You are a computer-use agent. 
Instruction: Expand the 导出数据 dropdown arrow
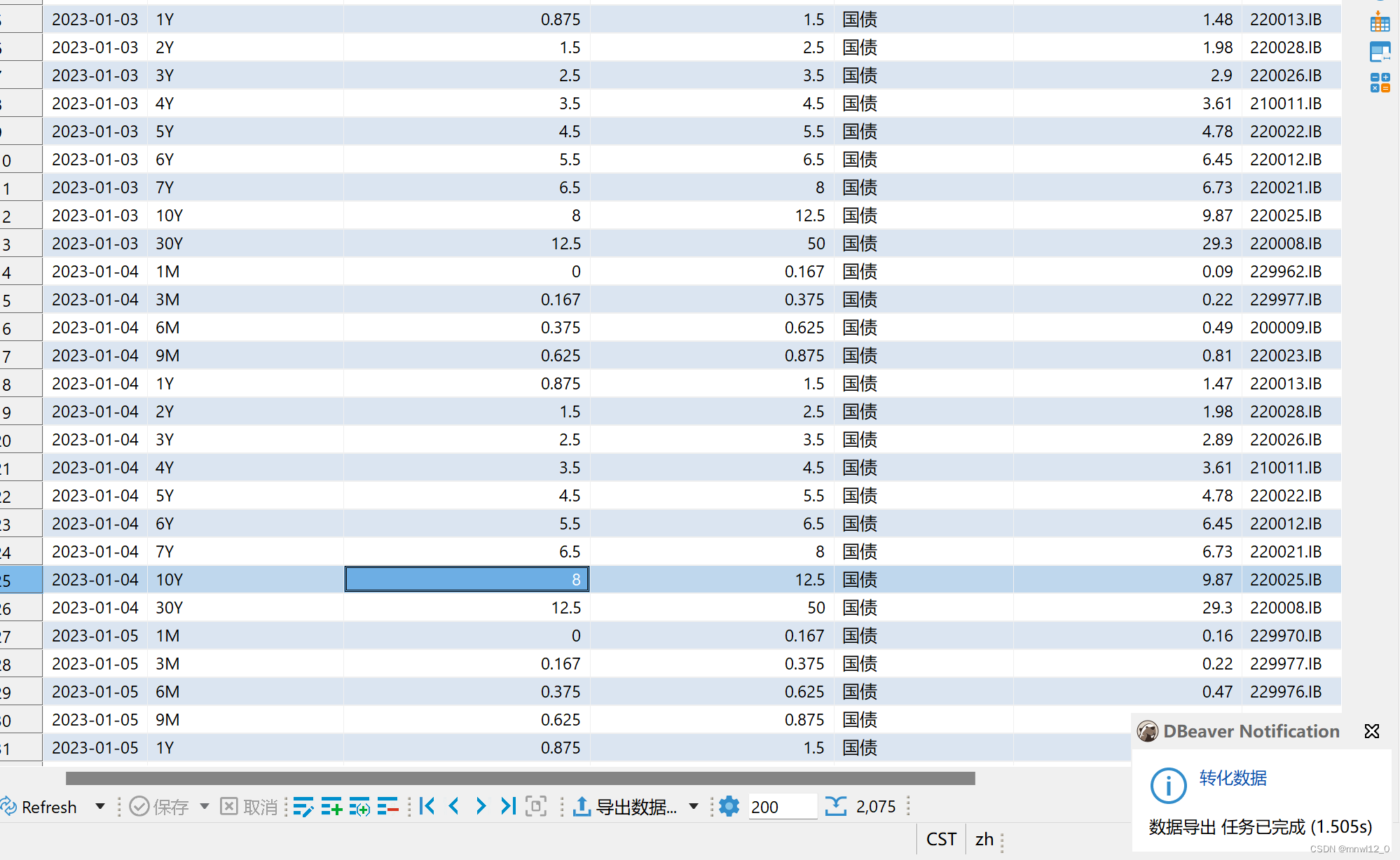click(x=694, y=806)
